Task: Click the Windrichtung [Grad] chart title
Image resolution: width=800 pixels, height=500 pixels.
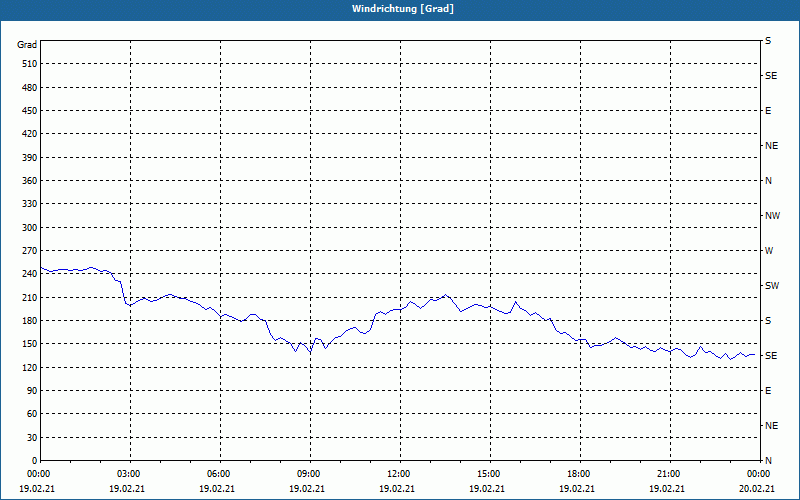Action: coord(403,9)
